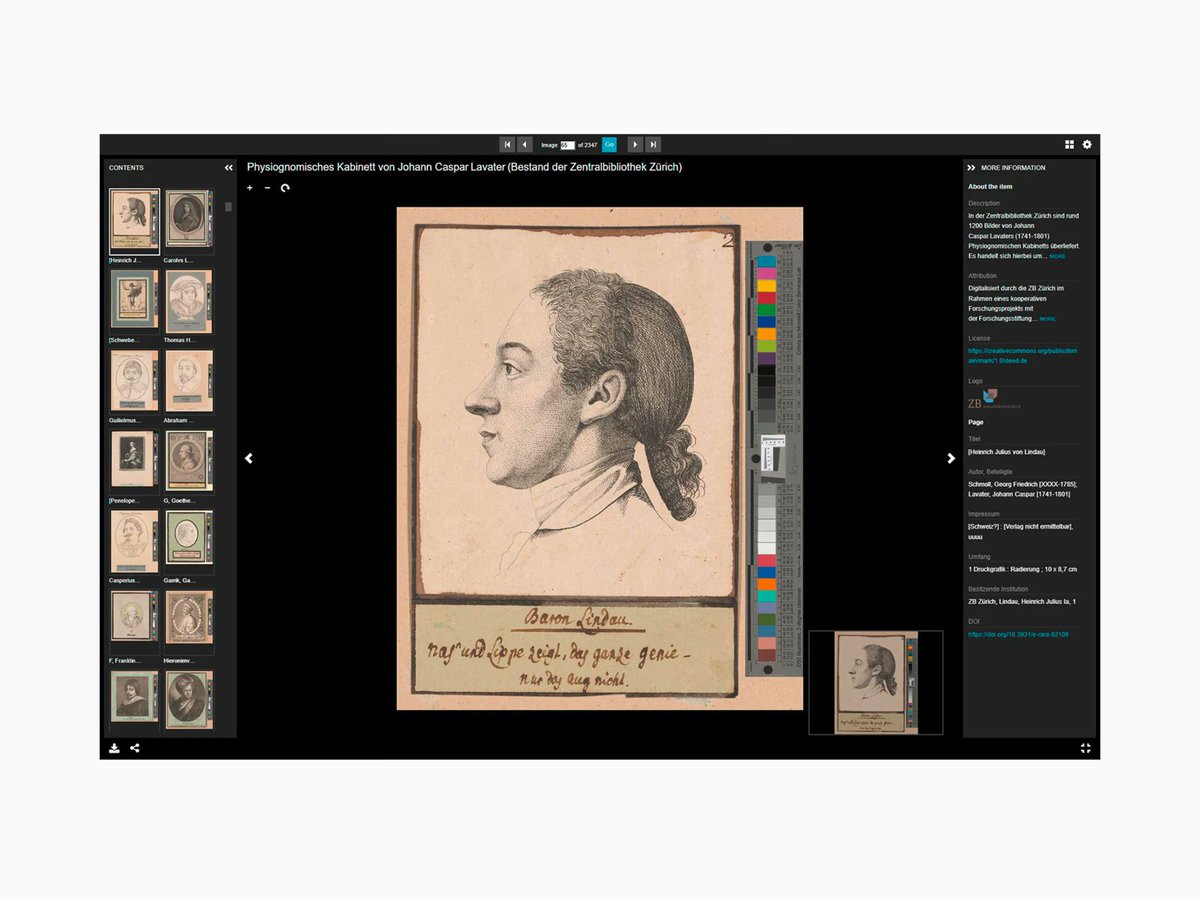Show next image using right canvas arrow
The width and height of the screenshot is (1200, 900).
(951, 458)
